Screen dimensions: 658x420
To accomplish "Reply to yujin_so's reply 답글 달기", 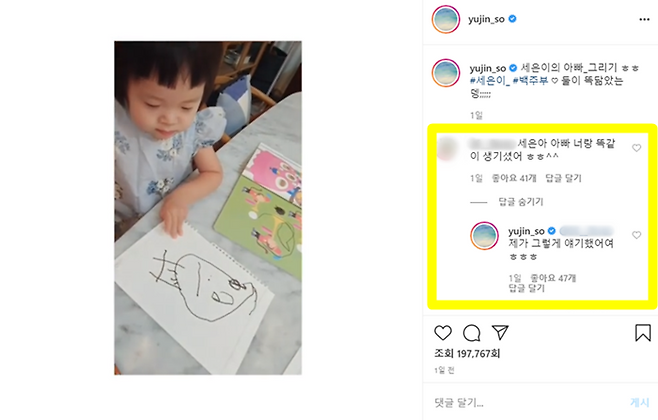I will click(527, 288).
